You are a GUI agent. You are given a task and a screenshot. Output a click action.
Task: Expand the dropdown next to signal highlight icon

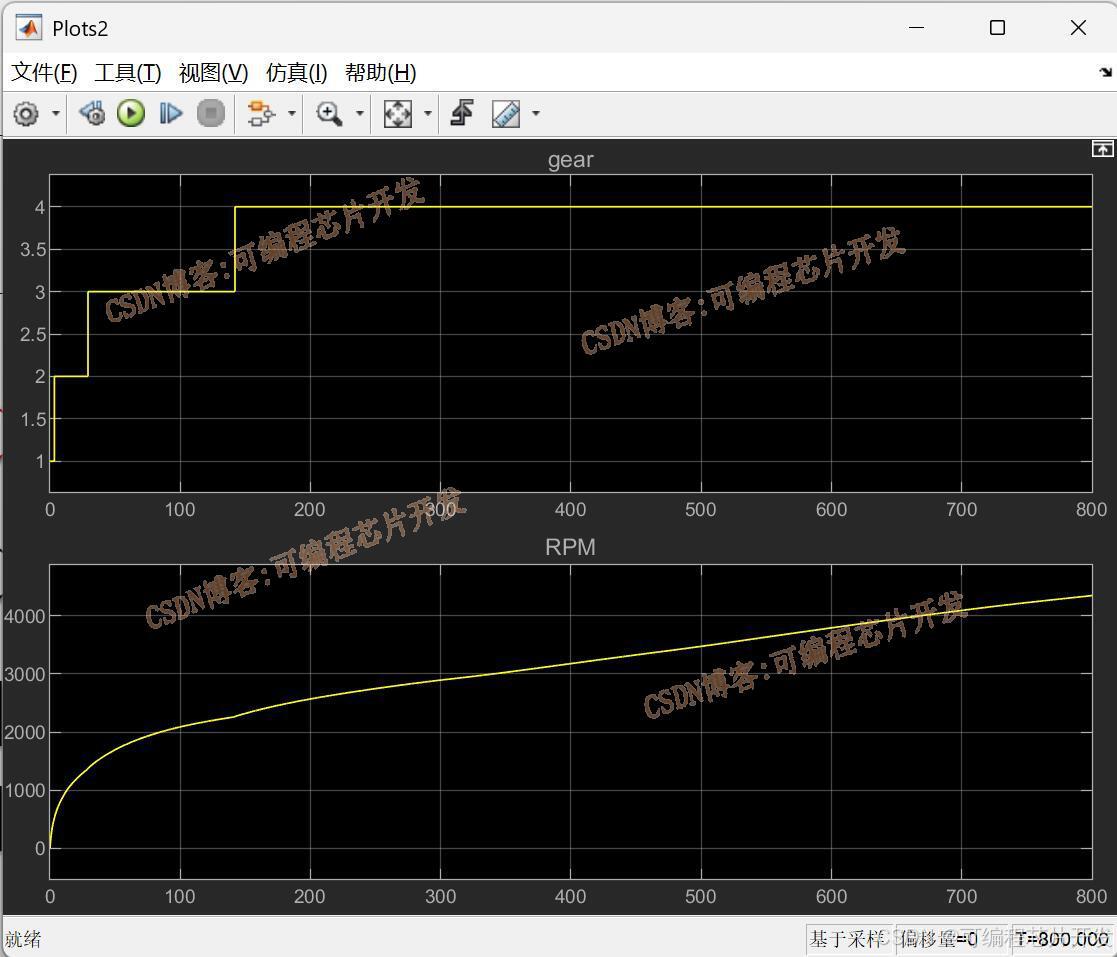tap(291, 113)
